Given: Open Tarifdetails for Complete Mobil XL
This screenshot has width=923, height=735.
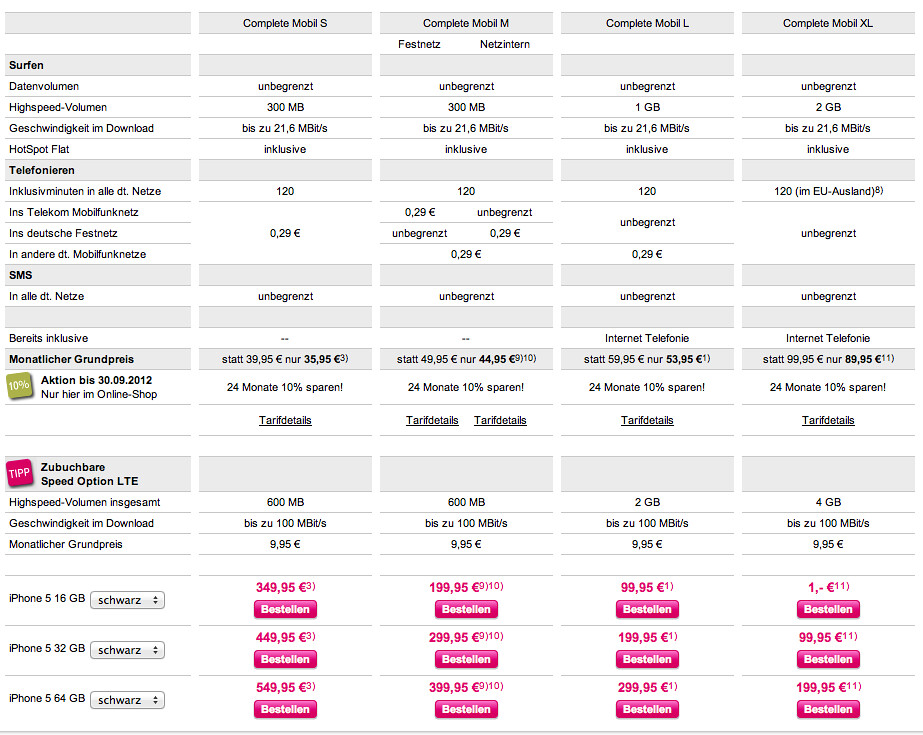Looking at the screenshot, I should [x=828, y=420].
